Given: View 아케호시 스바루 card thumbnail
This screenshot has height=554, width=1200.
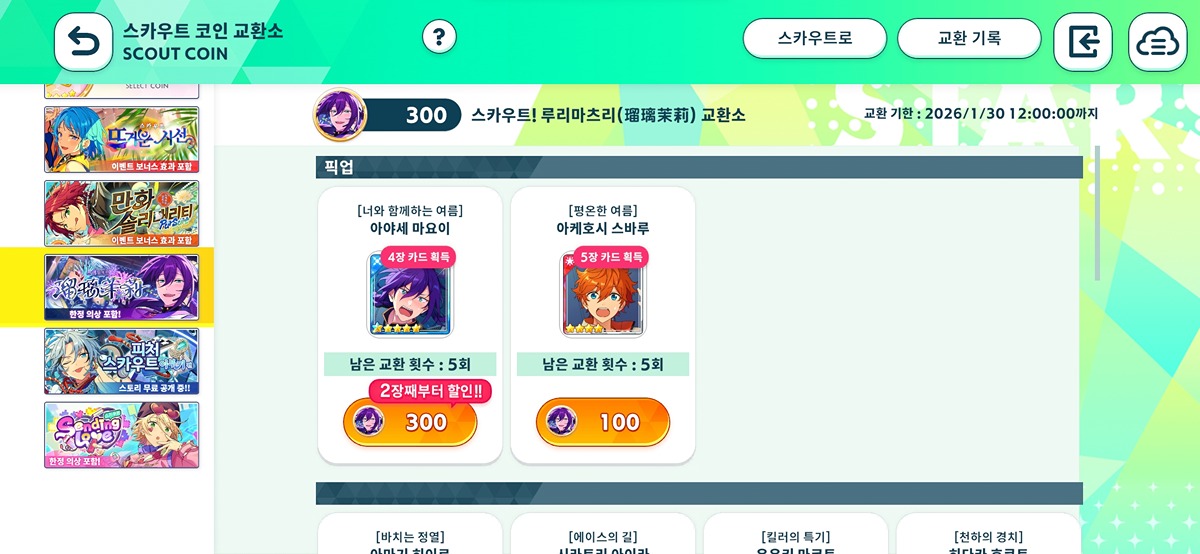Looking at the screenshot, I should 603,294.
